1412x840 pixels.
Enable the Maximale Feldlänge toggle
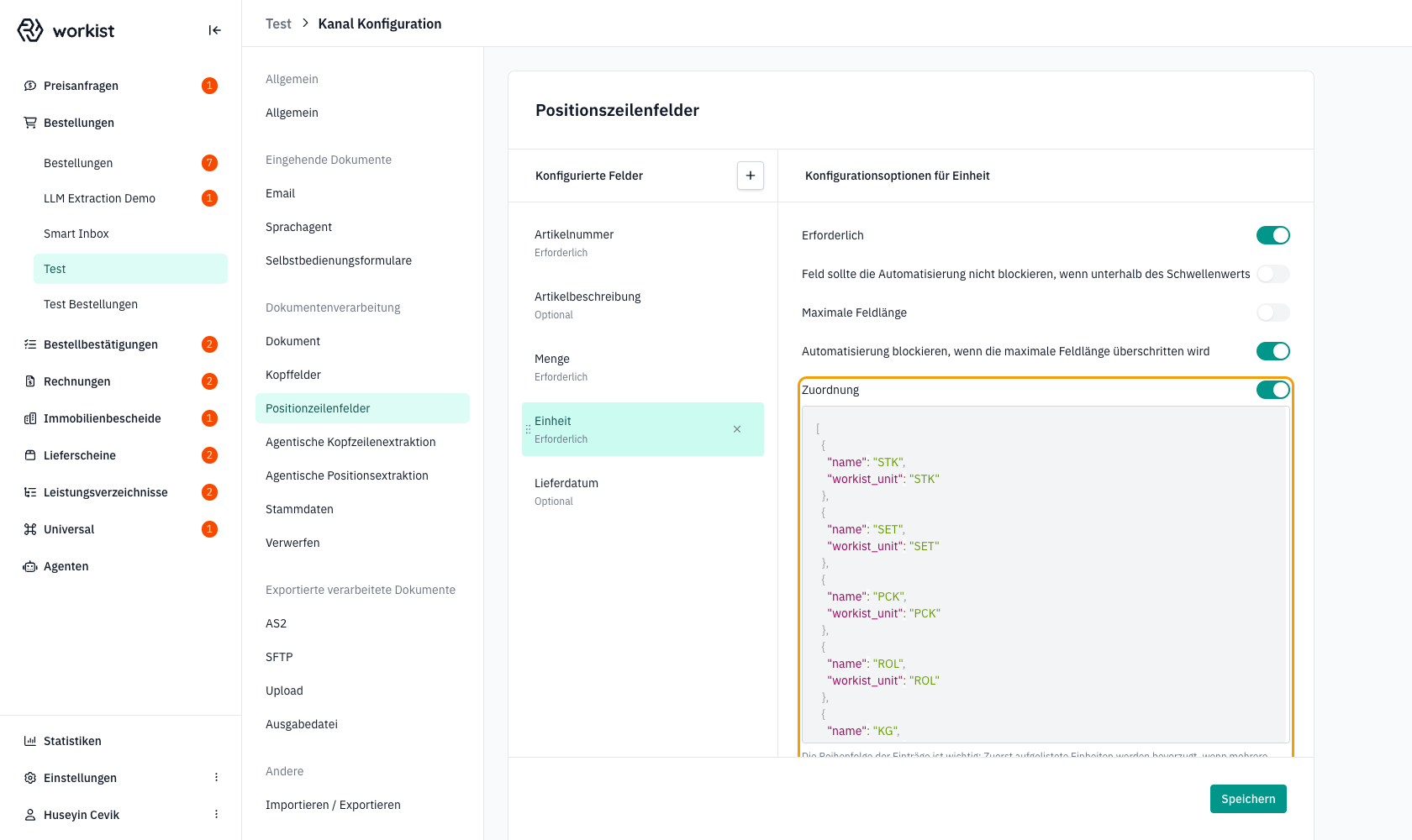[x=1272, y=312]
